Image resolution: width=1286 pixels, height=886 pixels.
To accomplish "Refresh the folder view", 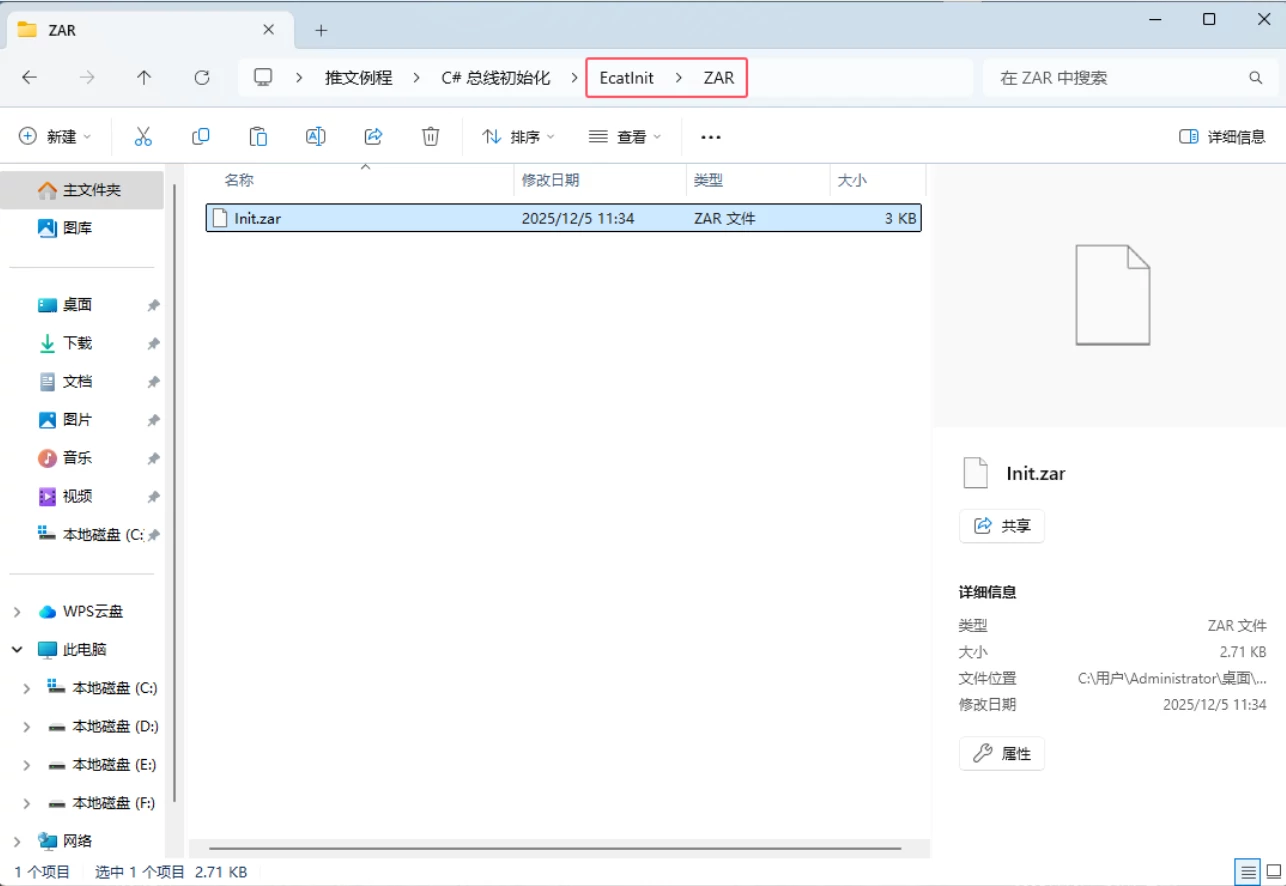I will pos(203,77).
